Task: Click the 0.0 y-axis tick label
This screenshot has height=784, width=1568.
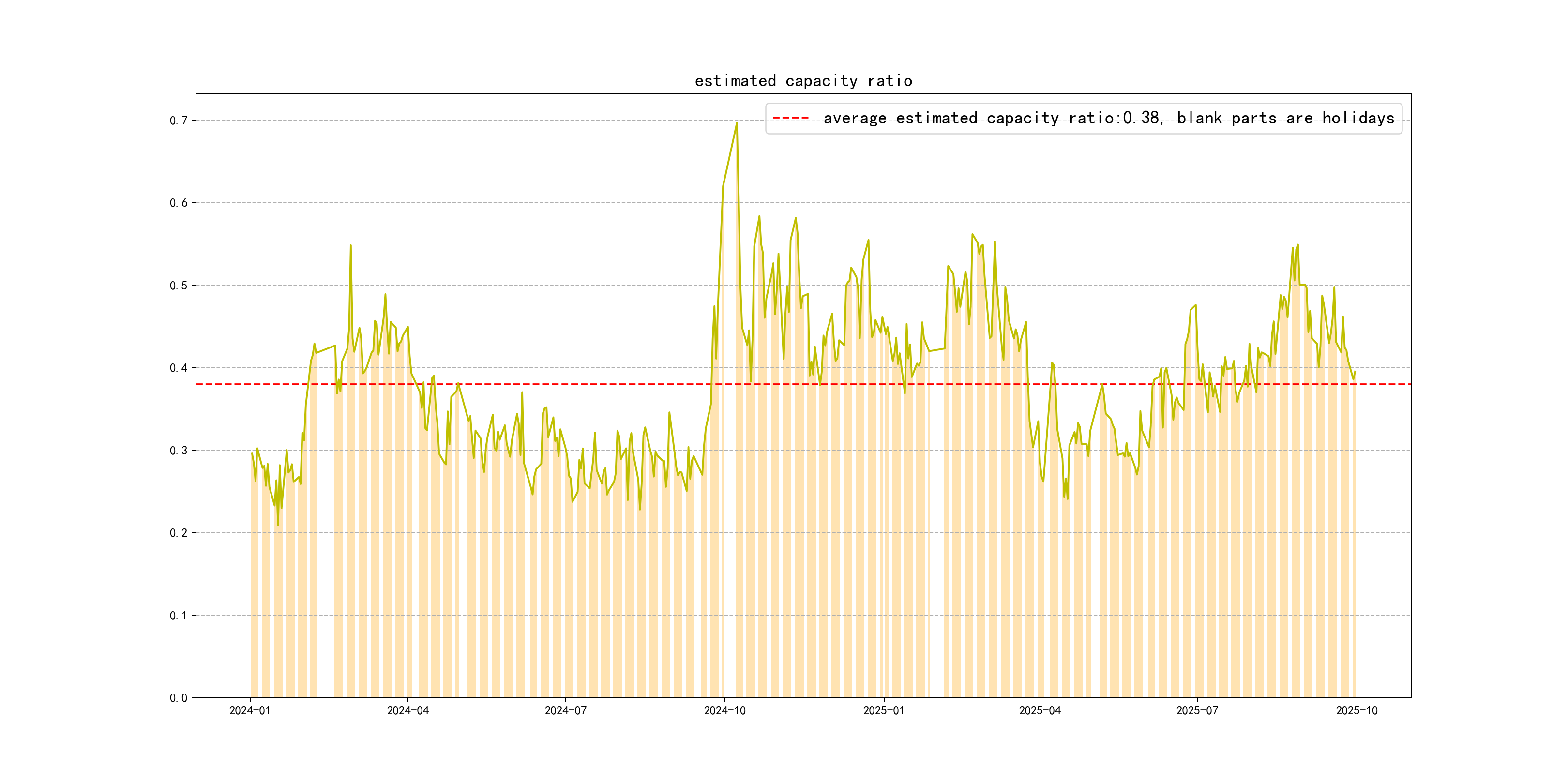Action: pos(179,697)
